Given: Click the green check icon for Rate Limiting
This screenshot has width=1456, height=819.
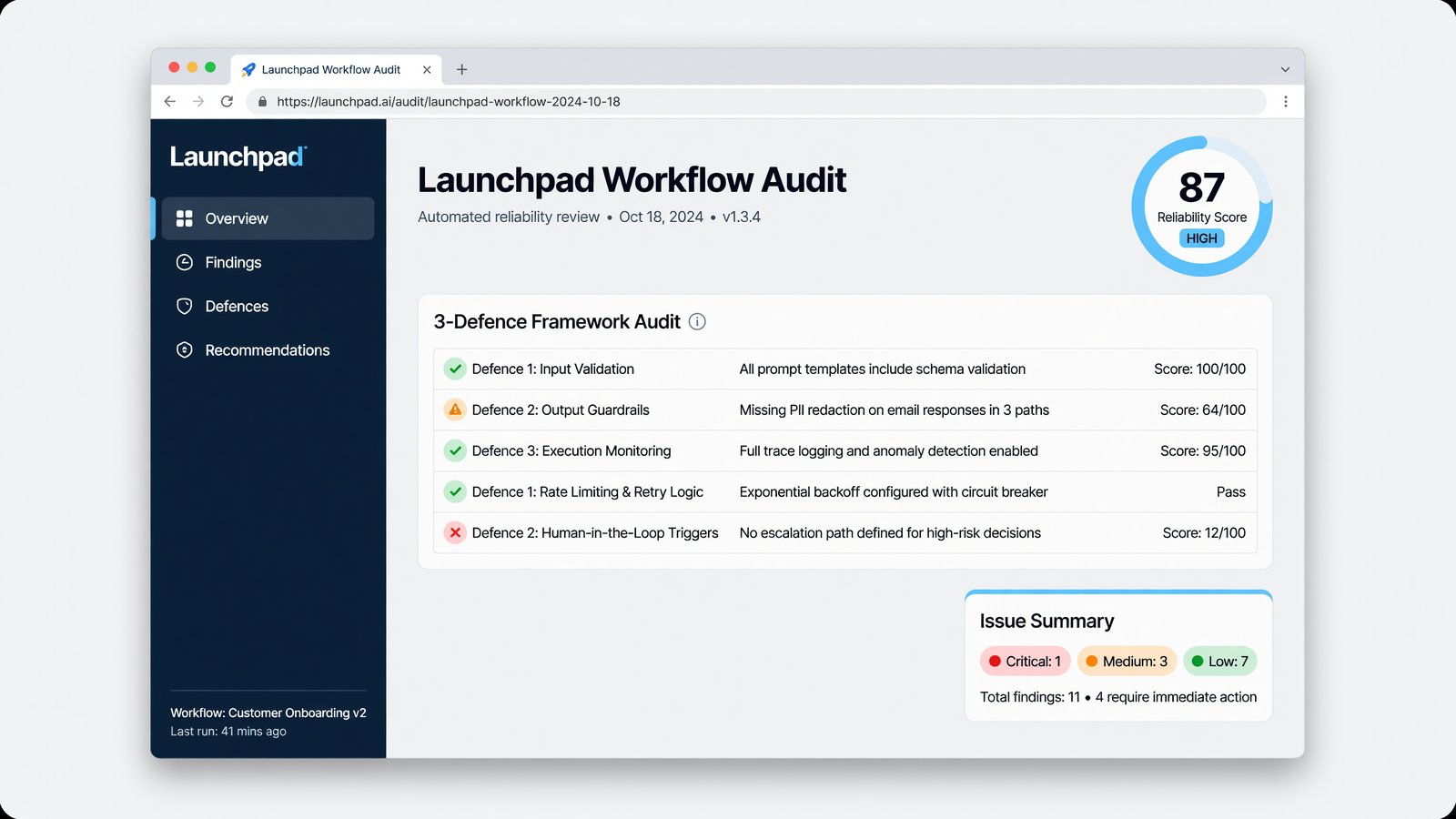Looking at the screenshot, I should [455, 491].
